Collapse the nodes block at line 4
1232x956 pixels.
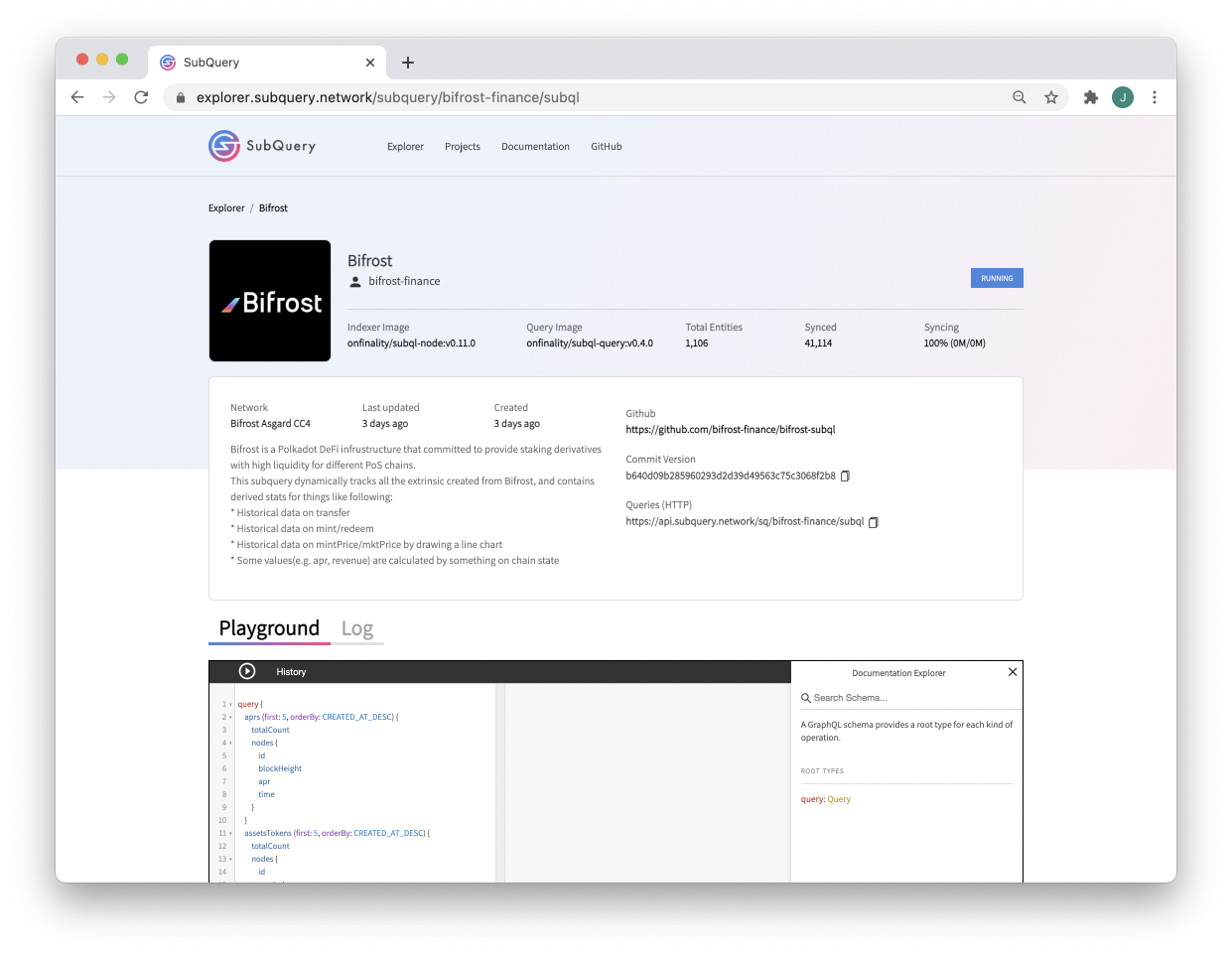[x=231, y=744]
